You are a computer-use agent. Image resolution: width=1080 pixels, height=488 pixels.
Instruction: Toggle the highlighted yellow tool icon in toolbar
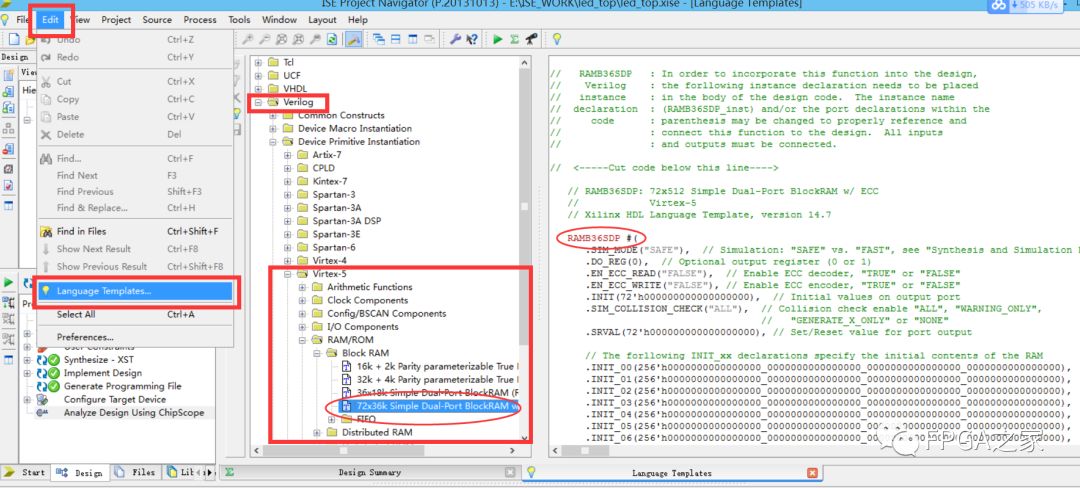click(x=353, y=39)
